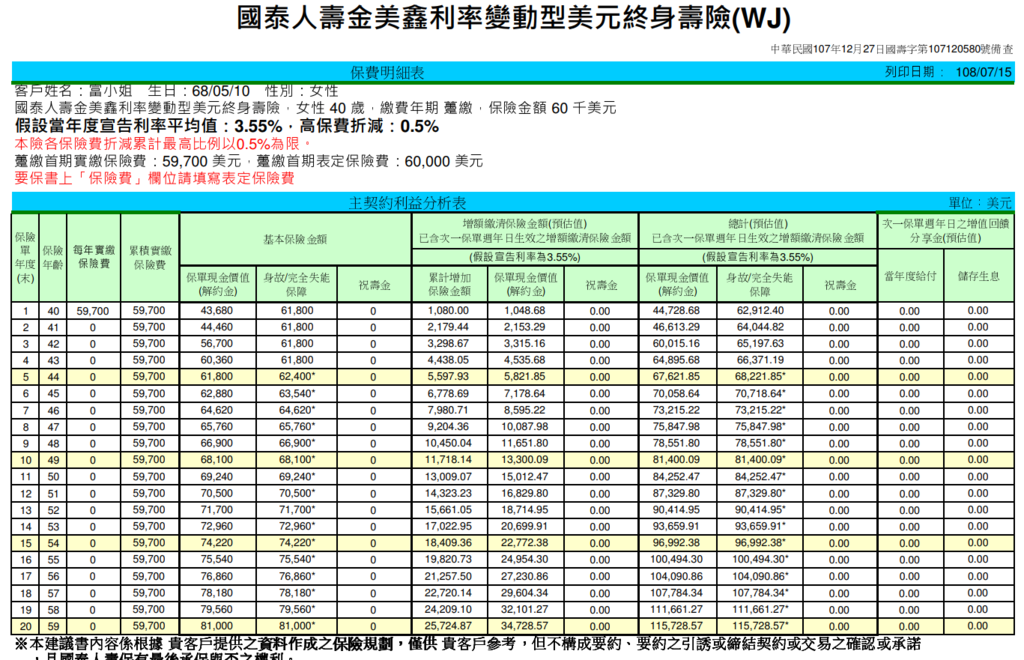Click the cell "46,613.29" in year 2
Image resolution: width=1024 pixels, height=660 pixels.
pos(677,327)
